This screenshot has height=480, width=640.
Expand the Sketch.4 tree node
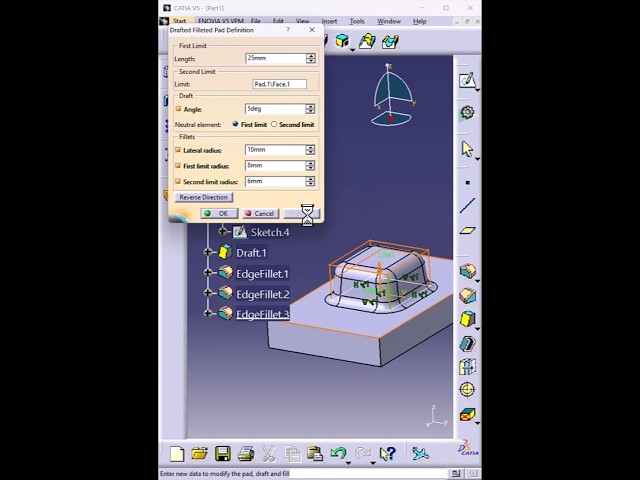coord(222,231)
